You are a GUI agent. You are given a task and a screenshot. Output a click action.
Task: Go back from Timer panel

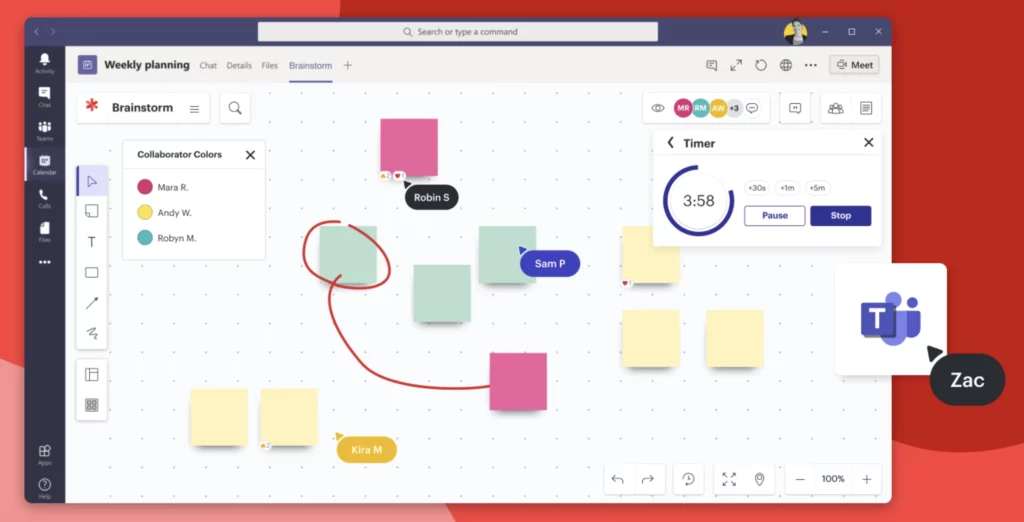click(x=670, y=142)
